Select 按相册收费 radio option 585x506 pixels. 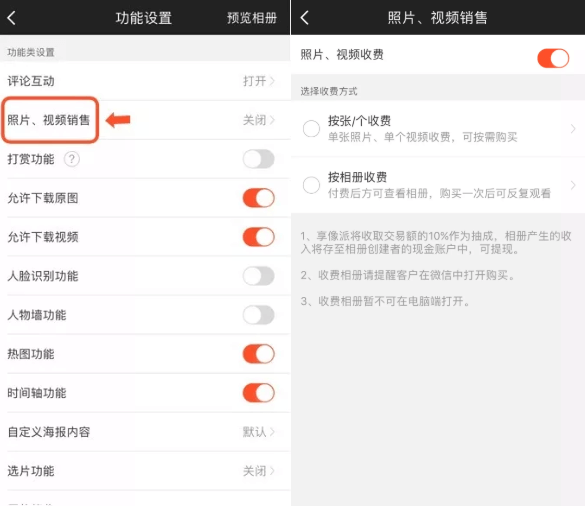point(311,185)
